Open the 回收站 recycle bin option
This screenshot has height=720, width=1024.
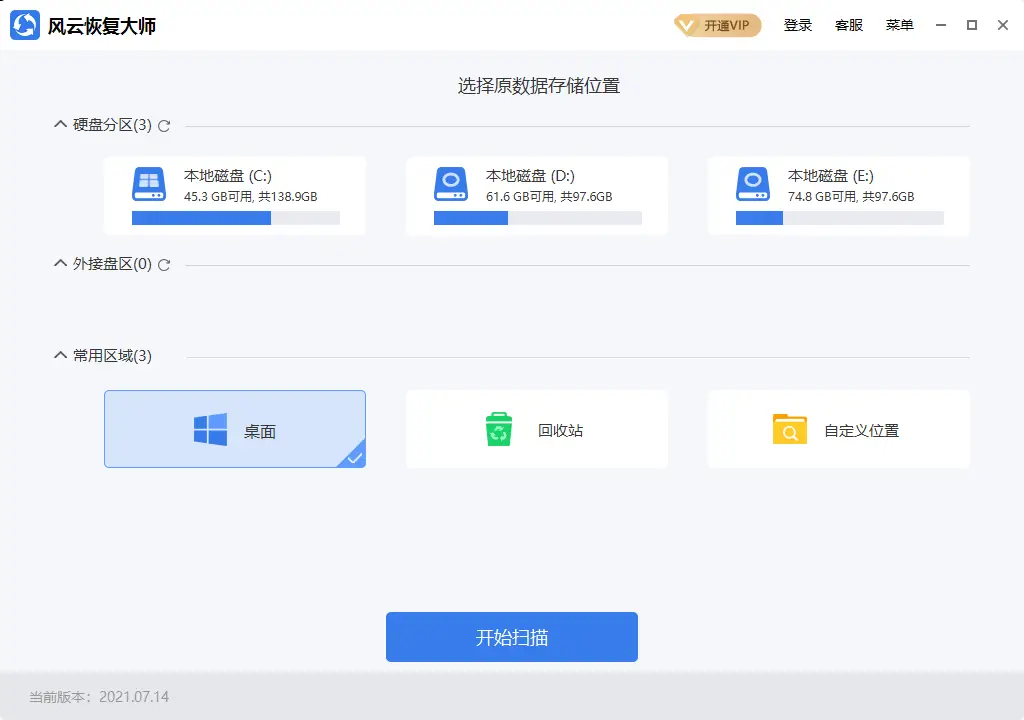pyautogui.click(x=537, y=428)
